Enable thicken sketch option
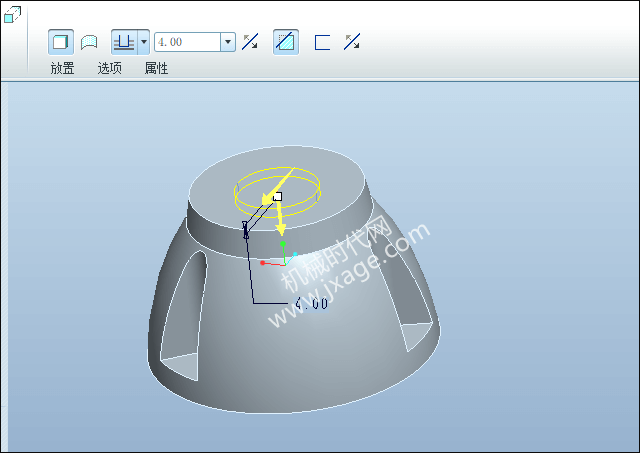Image resolution: width=640 pixels, height=453 pixels. click(322, 42)
